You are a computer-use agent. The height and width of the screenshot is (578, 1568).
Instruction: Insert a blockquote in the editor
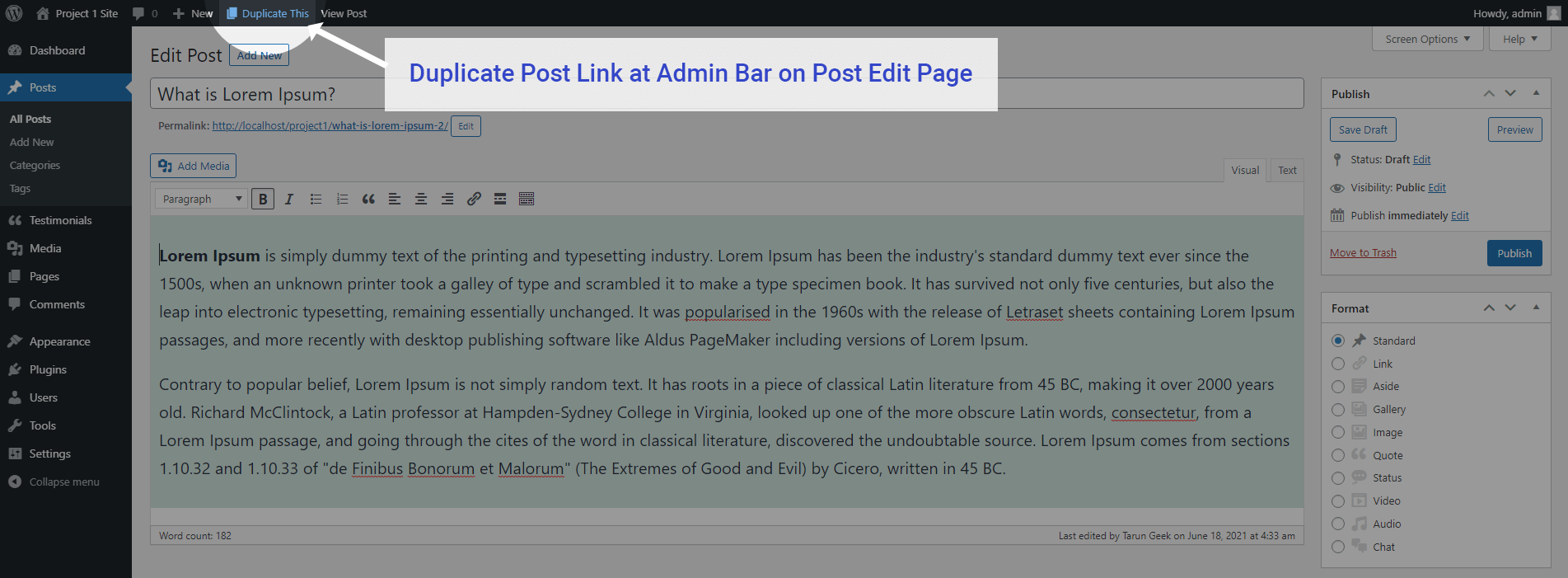tap(368, 199)
